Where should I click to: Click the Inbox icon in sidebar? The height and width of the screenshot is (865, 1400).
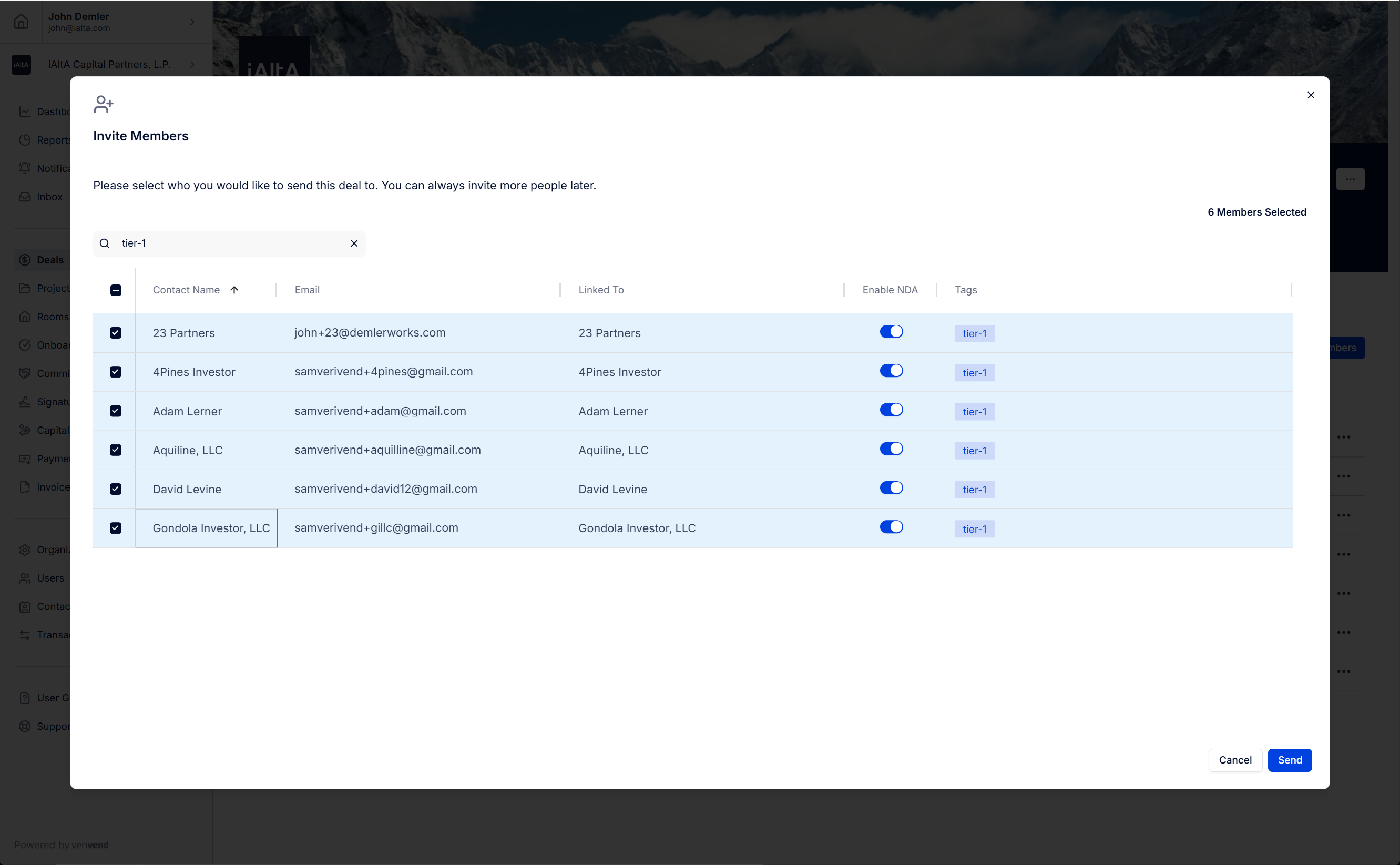25,197
